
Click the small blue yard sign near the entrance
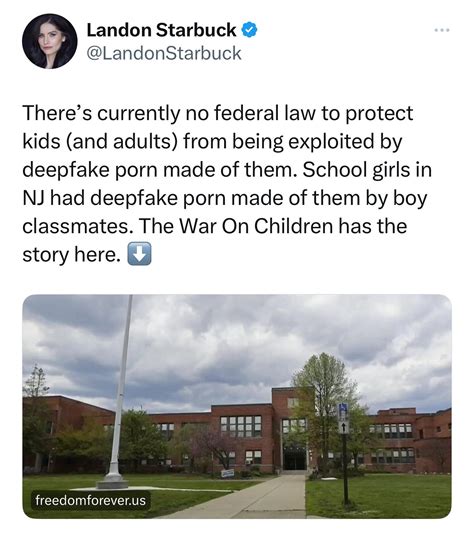point(227,473)
